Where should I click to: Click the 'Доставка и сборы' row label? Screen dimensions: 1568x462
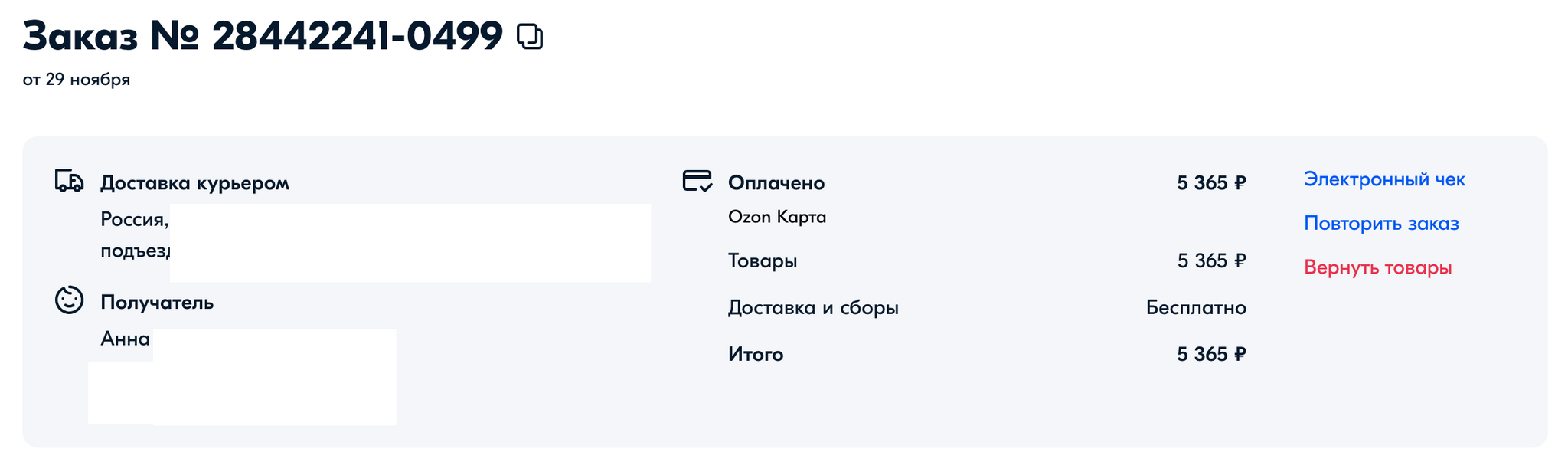pyautogui.click(x=812, y=308)
